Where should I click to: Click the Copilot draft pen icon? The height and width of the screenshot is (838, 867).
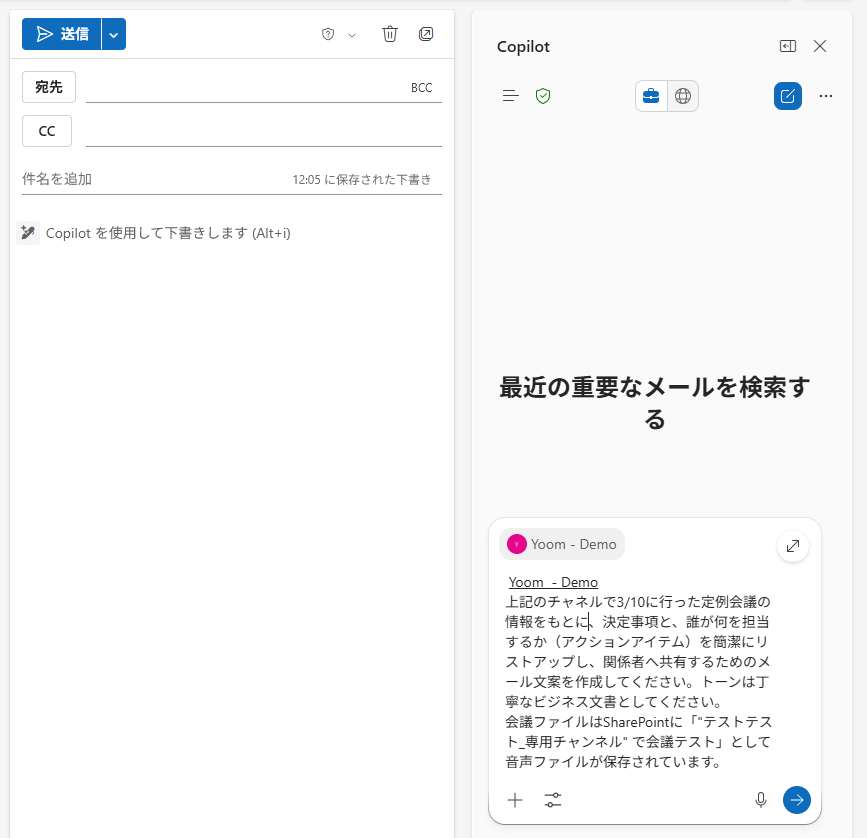28,233
